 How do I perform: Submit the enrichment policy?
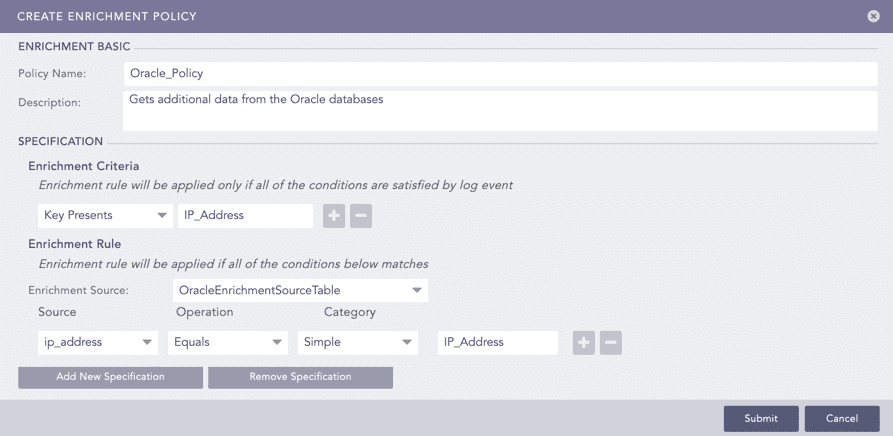761,418
